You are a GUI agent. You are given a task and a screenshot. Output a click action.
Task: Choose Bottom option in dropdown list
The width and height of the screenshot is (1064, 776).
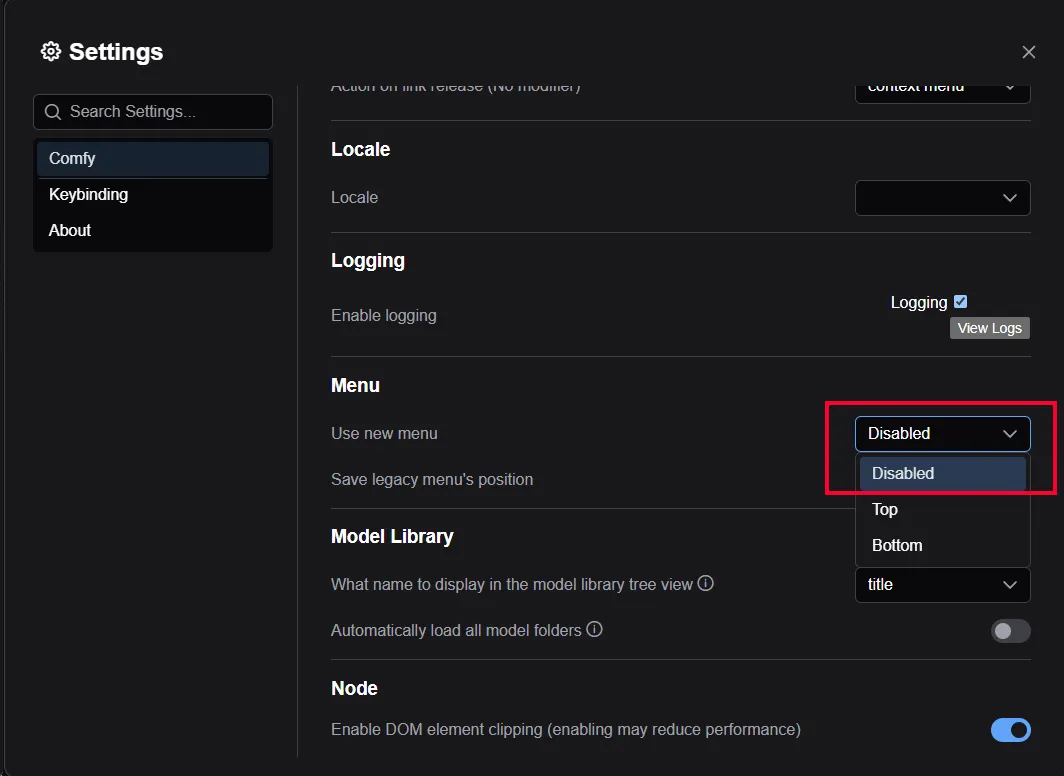pyautogui.click(x=897, y=546)
